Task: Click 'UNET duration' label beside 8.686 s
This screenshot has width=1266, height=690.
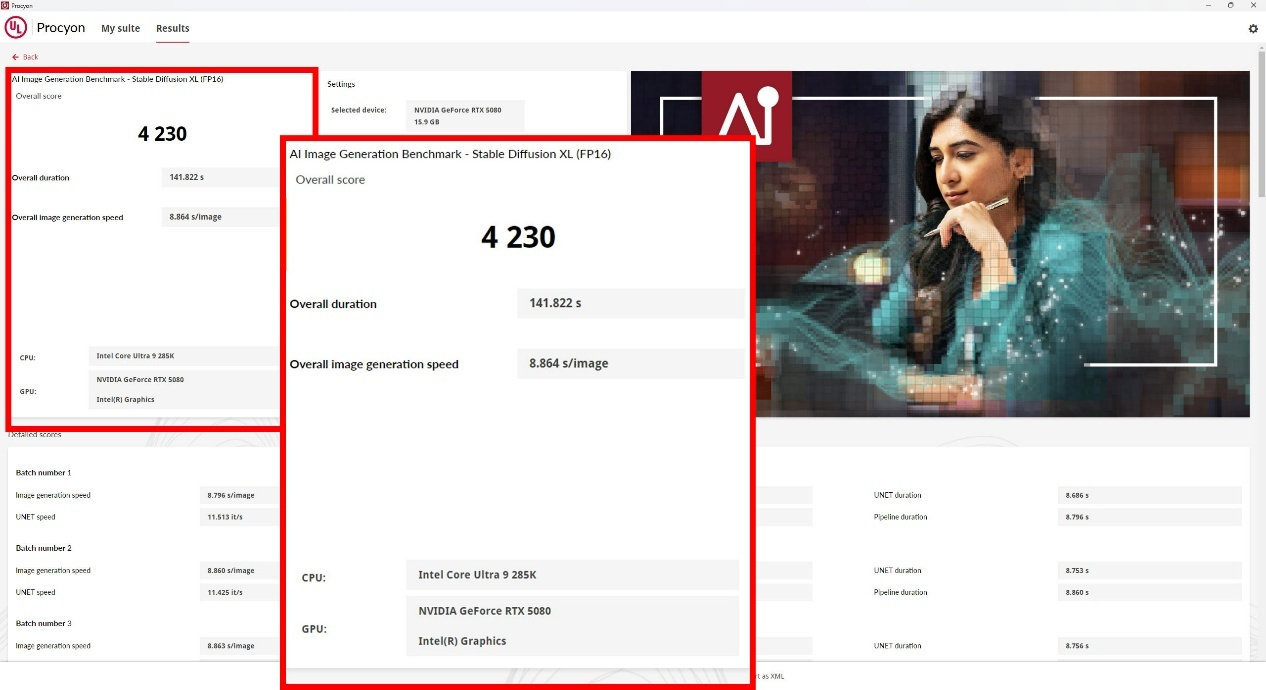Action: point(898,495)
